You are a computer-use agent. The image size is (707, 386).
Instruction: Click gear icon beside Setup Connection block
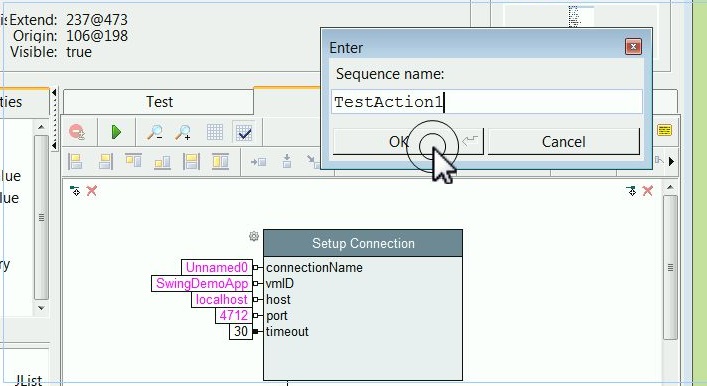(254, 236)
